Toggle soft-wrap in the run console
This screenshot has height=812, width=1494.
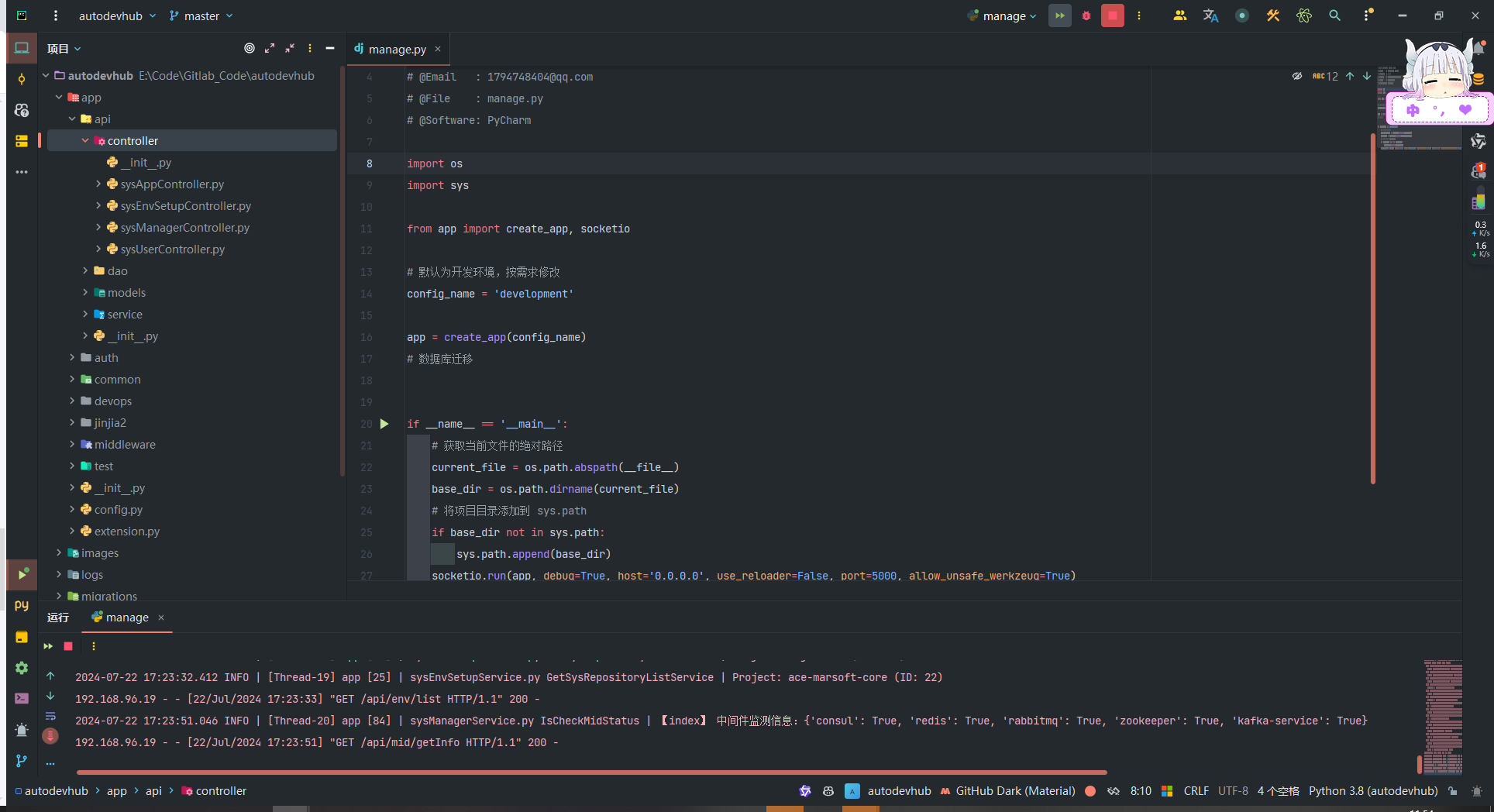50,716
